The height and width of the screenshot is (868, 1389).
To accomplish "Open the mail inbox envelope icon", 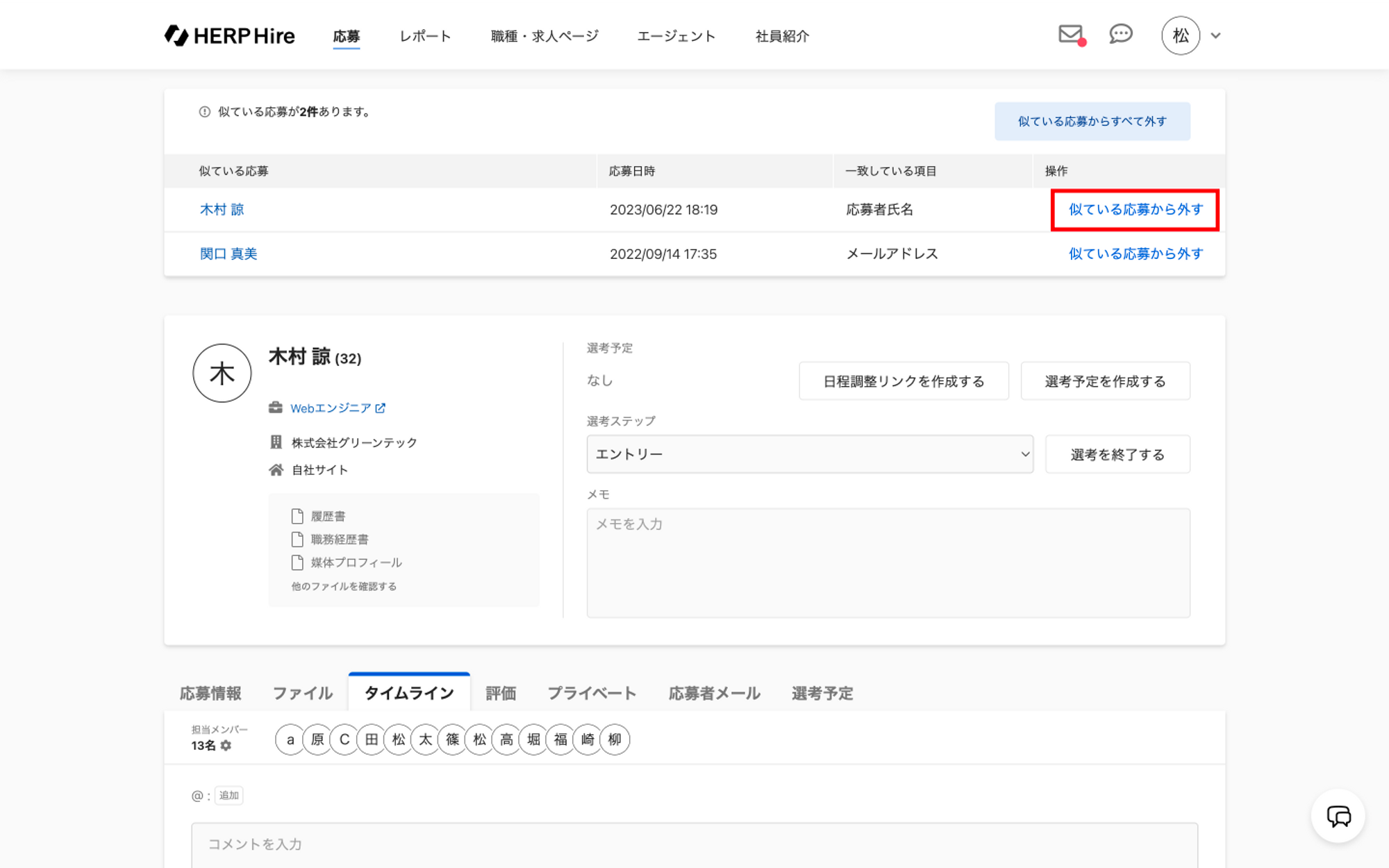I will pyautogui.click(x=1070, y=34).
